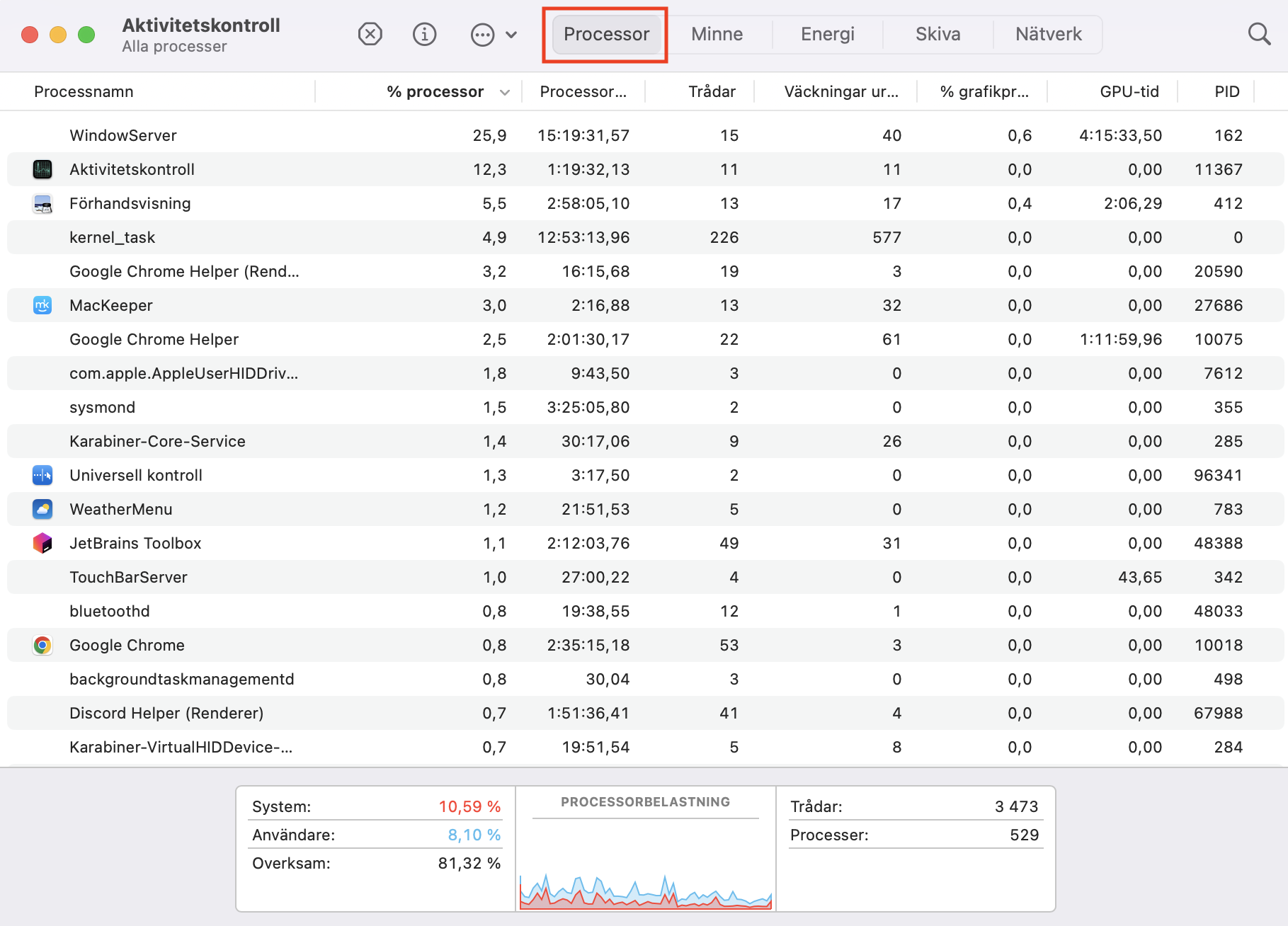Select the Förhandsvisning process name
The height and width of the screenshot is (926, 1288).
[x=130, y=203]
